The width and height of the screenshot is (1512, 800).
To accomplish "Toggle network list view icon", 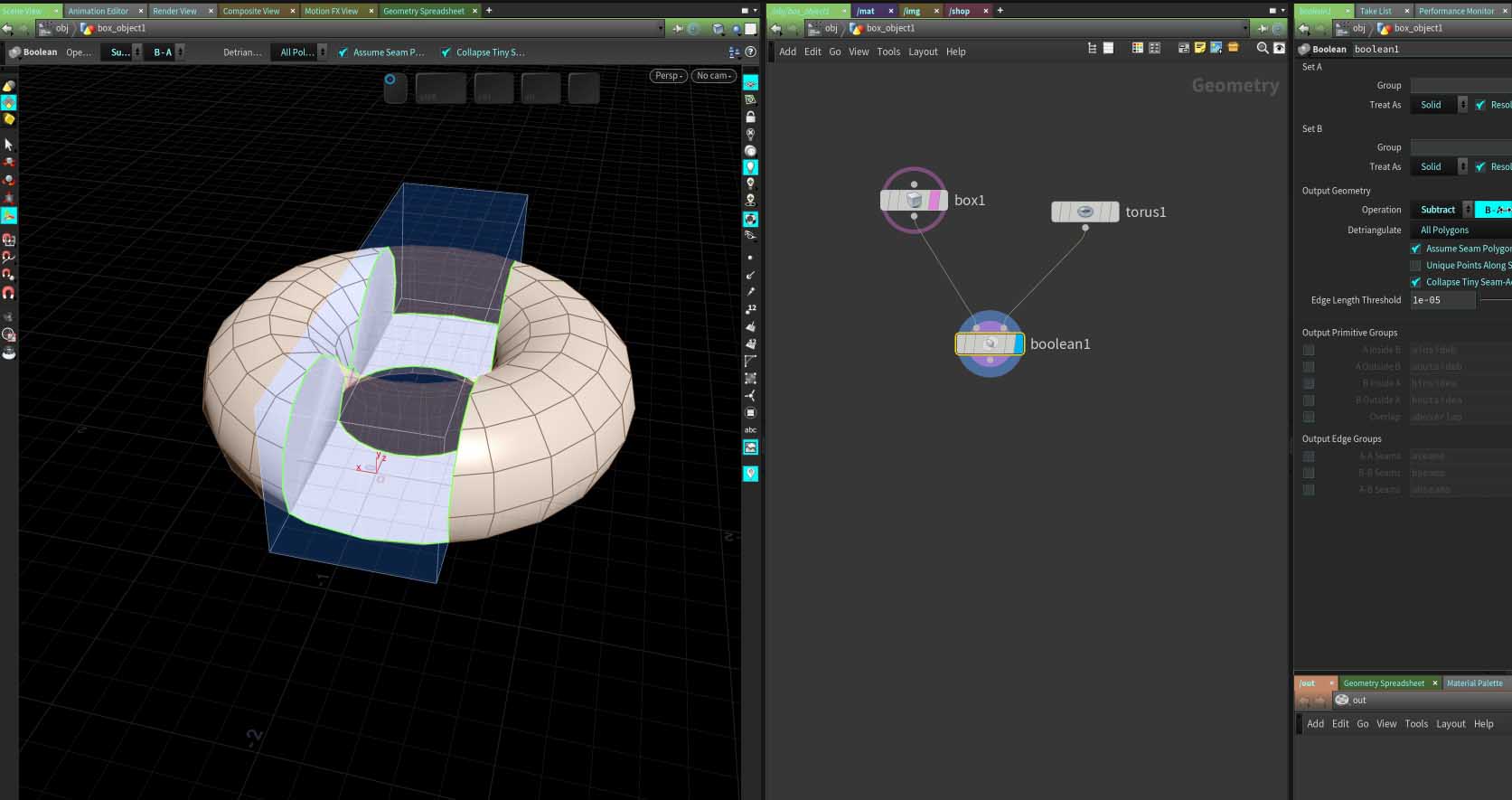I will click(x=1093, y=49).
